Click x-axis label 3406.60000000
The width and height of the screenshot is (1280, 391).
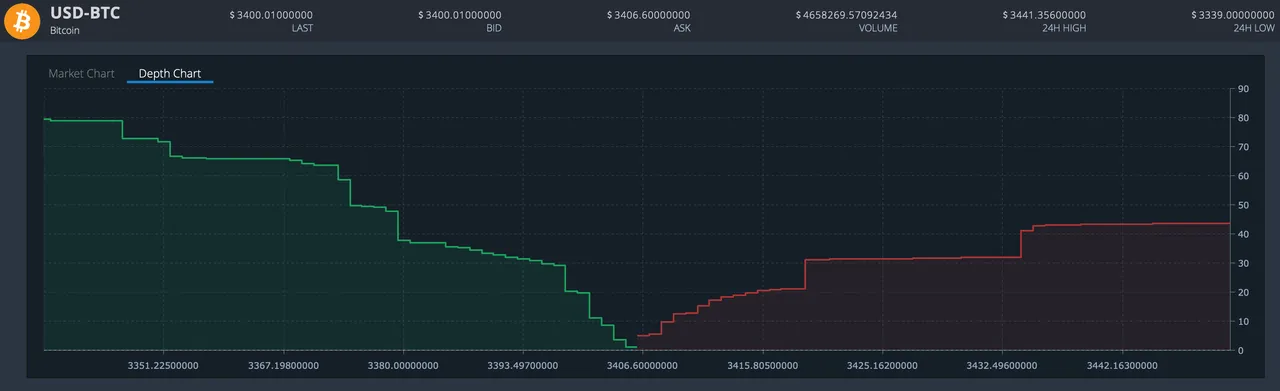(x=643, y=366)
